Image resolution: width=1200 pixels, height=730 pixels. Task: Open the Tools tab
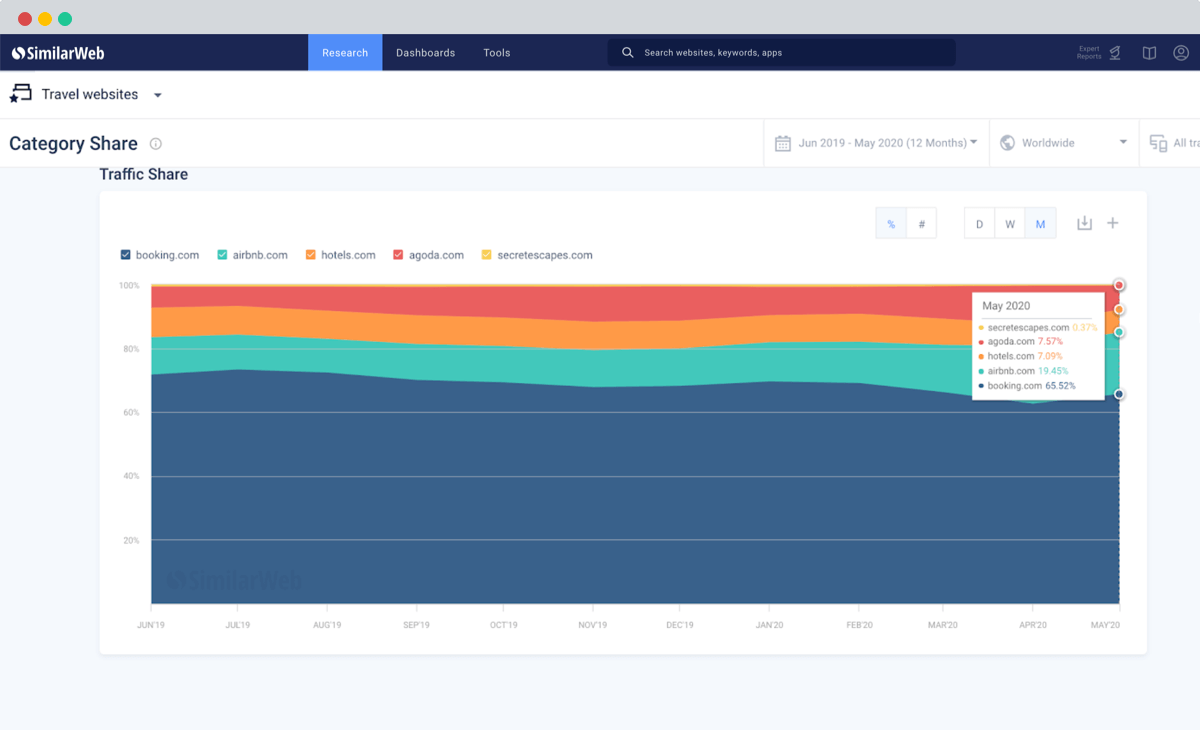(497, 53)
